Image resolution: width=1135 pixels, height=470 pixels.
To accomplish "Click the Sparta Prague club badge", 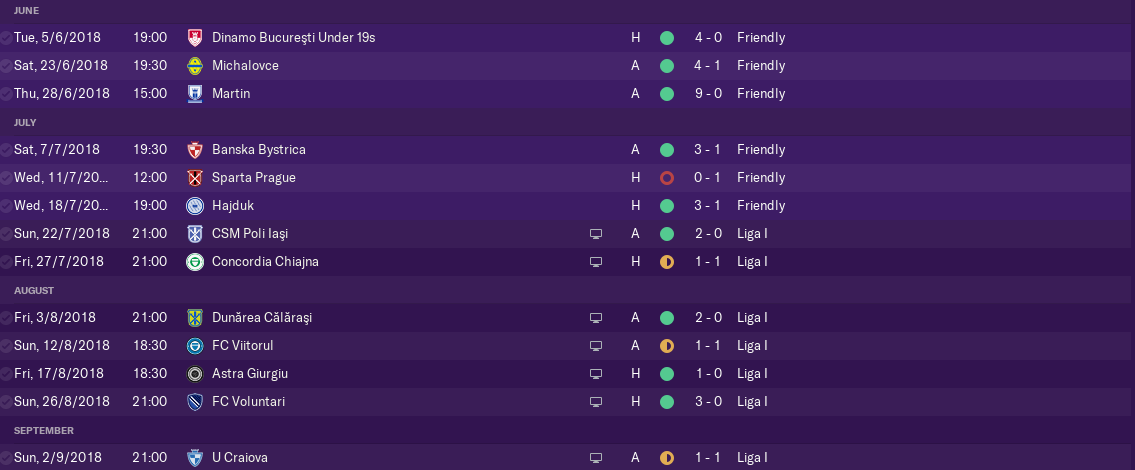I will (195, 177).
